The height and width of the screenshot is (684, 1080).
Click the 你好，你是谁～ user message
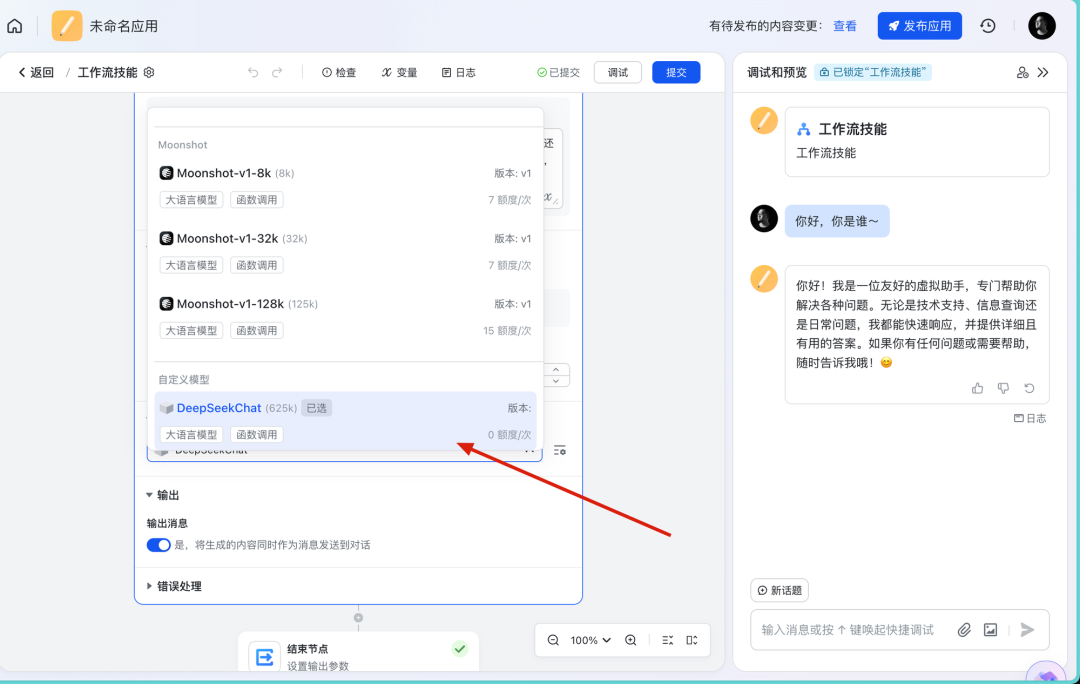tap(837, 221)
